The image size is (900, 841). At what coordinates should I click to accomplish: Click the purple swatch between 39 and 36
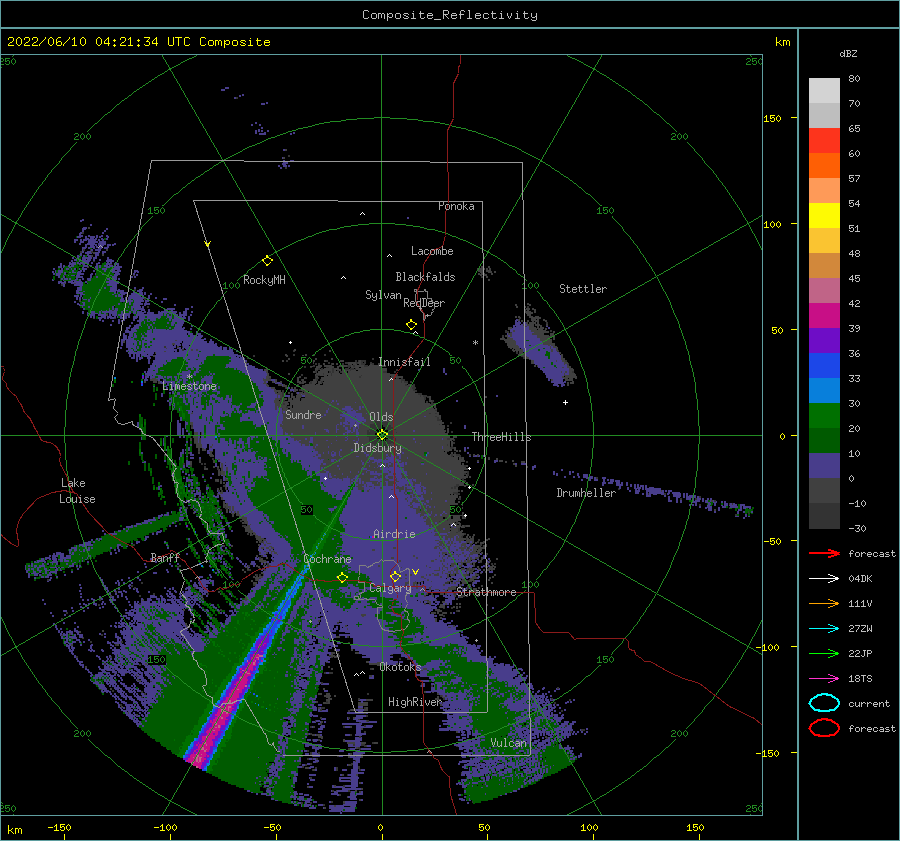(x=824, y=341)
